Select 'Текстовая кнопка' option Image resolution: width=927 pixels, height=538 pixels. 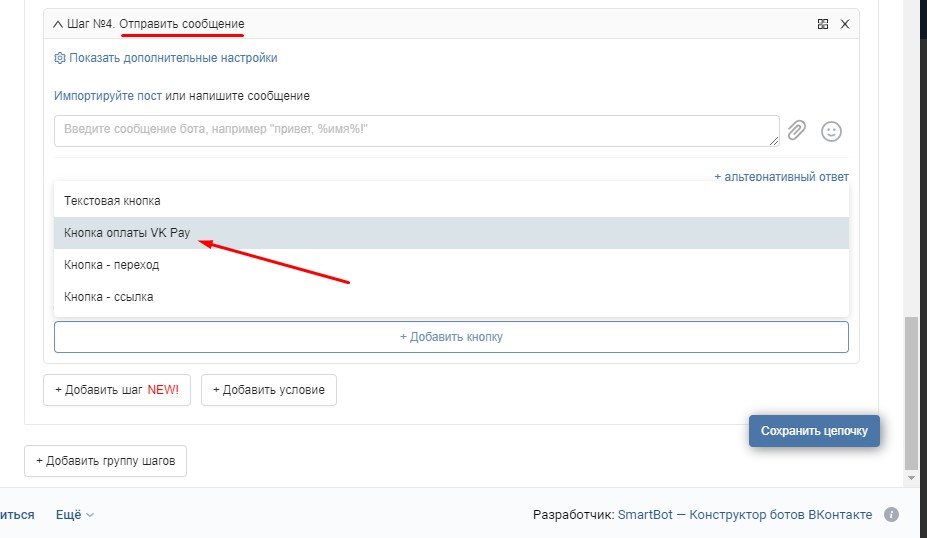click(451, 201)
